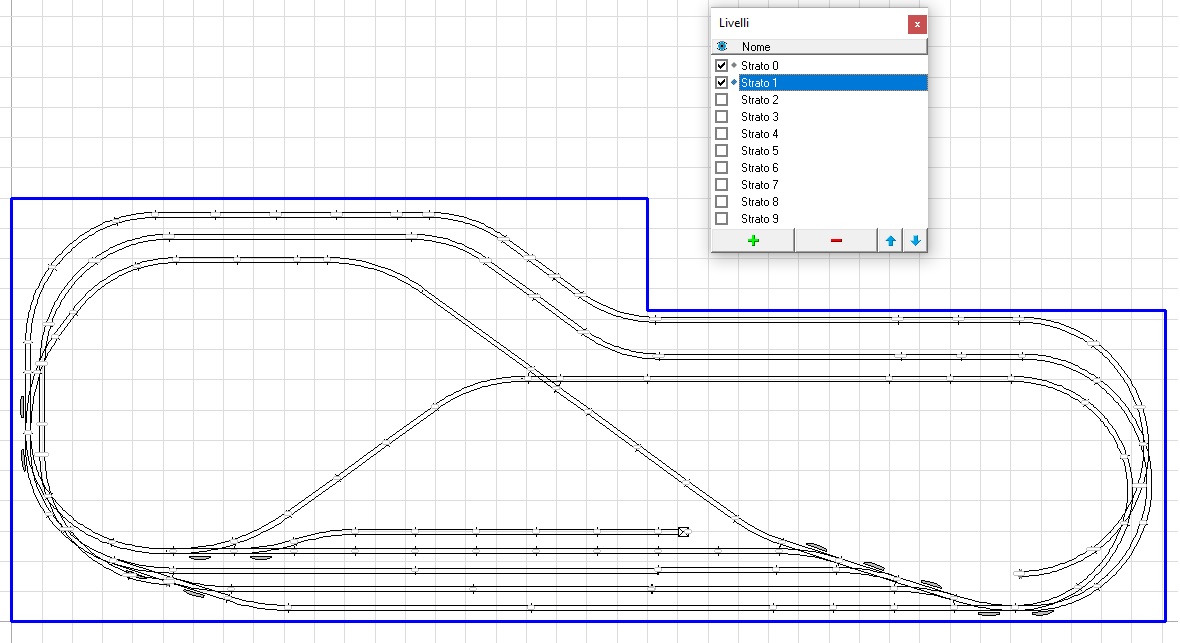Tick the Strato 3 checkbox
This screenshot has width=1180, height=643.
pos(722,117)
